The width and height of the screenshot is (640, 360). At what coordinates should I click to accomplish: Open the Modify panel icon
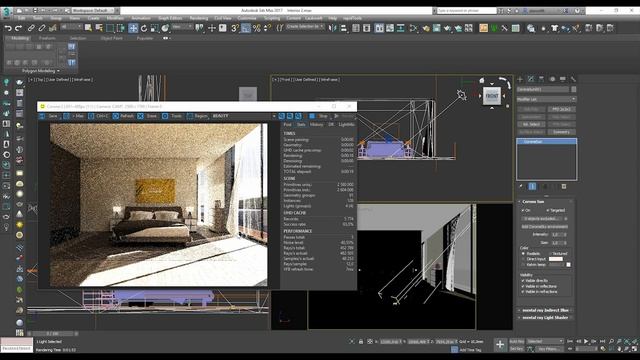point(531,79)
